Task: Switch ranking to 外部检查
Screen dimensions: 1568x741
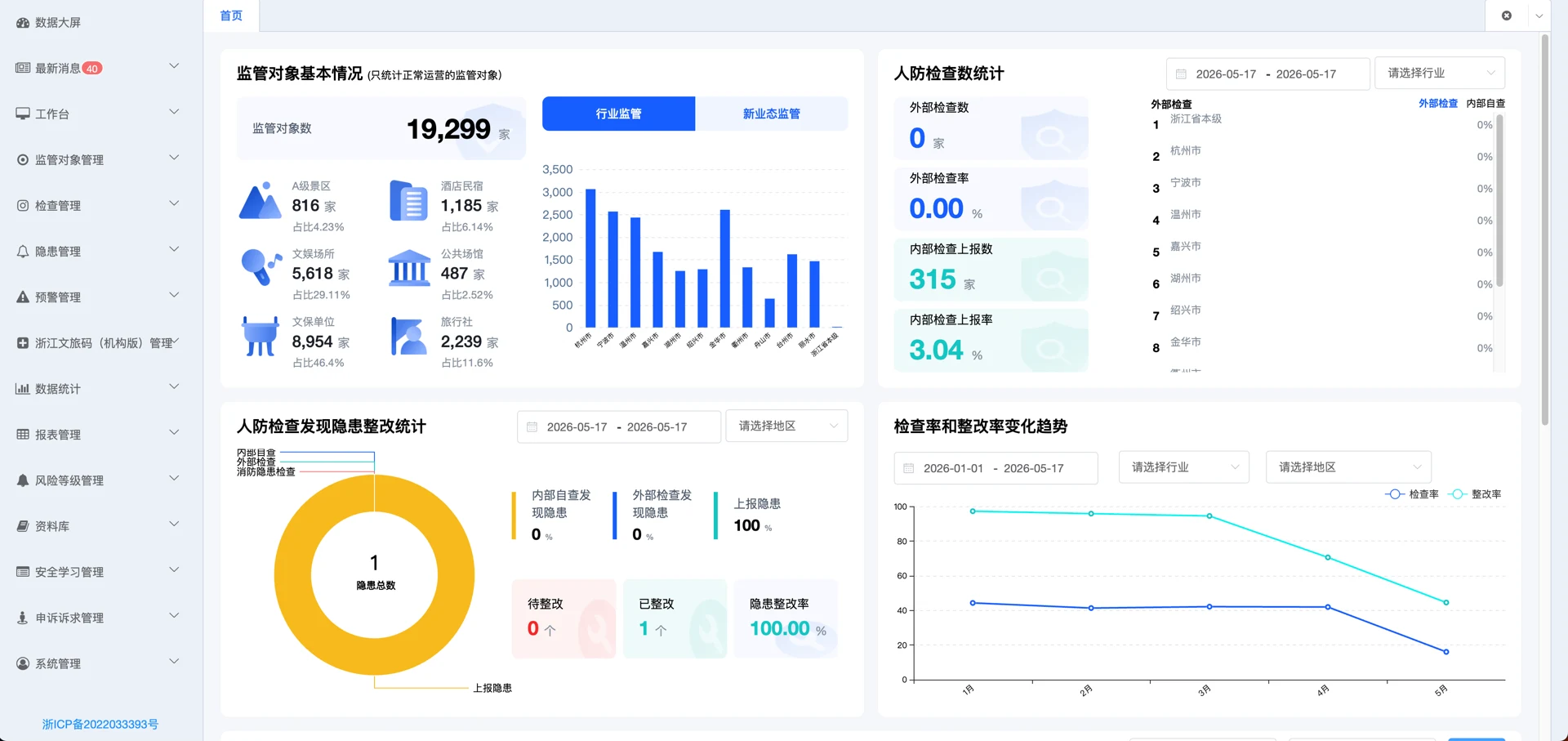Action: coord(1437,104)
